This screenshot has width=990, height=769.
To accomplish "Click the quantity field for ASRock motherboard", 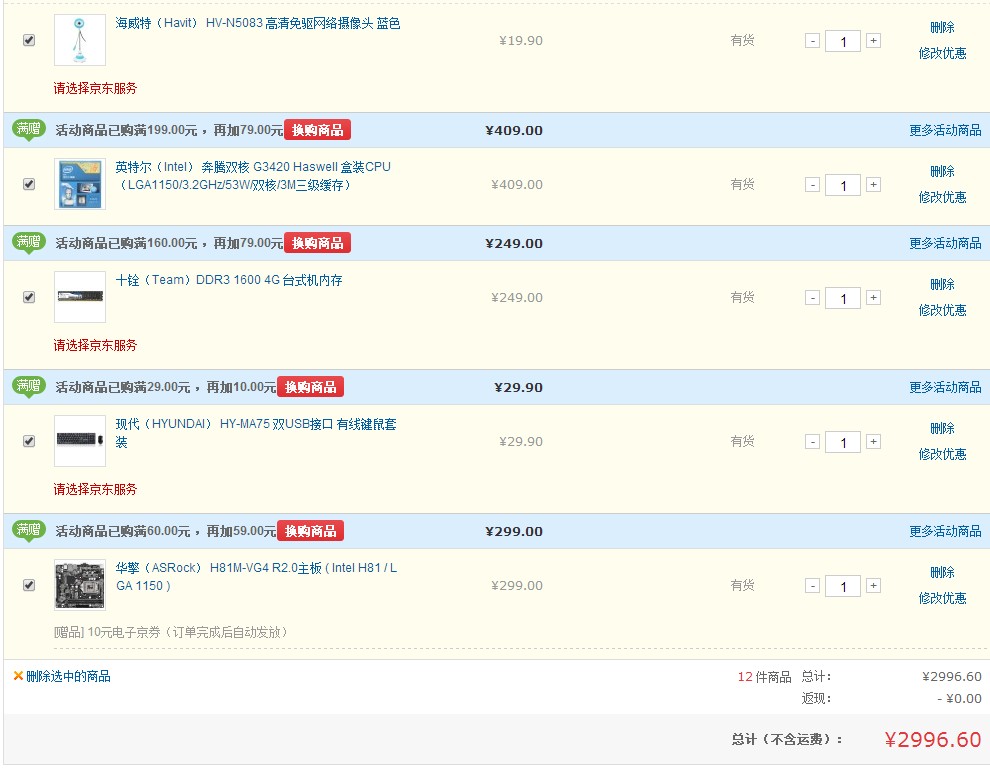I will tap(843, 587).
